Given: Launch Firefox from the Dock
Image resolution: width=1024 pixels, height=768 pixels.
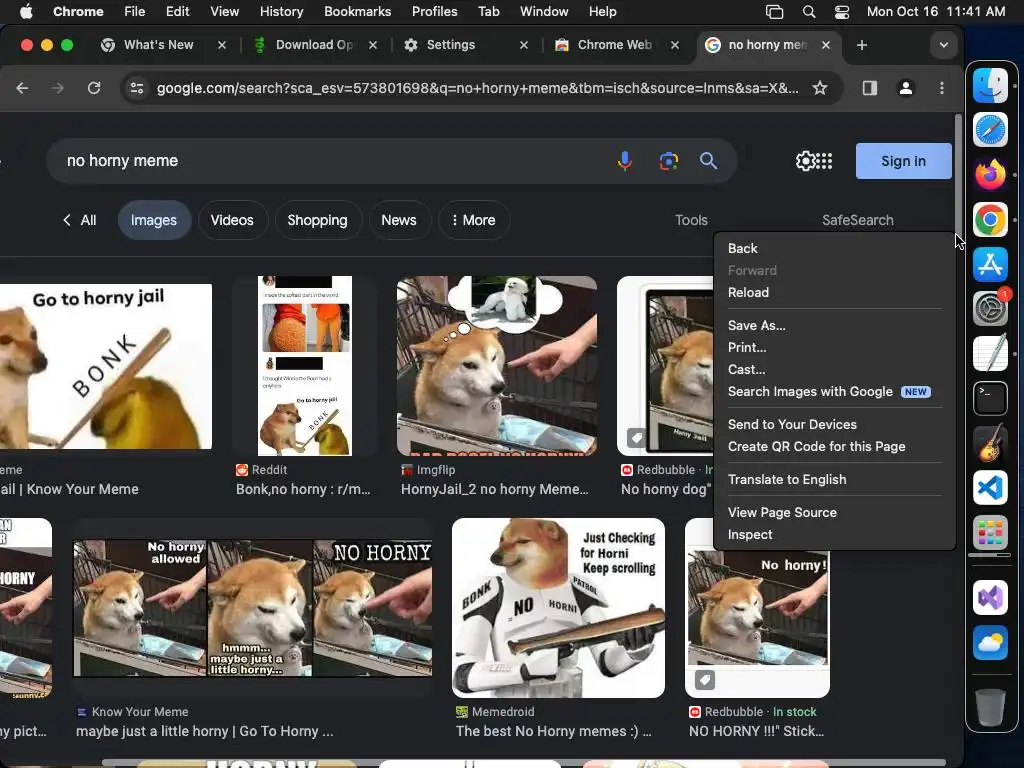Looking at the screenshot, I should point(991,174).
